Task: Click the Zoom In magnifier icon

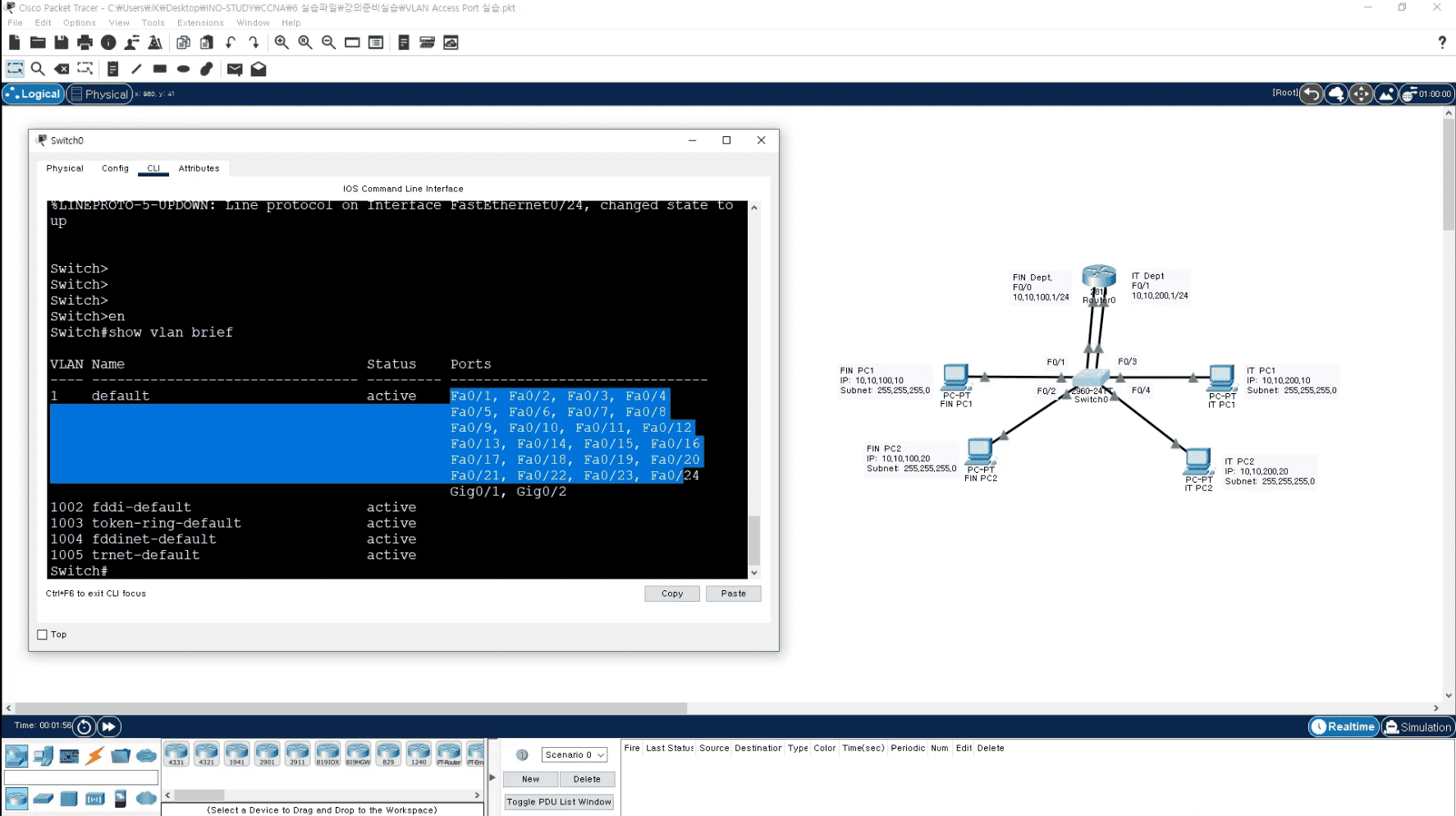Action: [x=282, y=43]
